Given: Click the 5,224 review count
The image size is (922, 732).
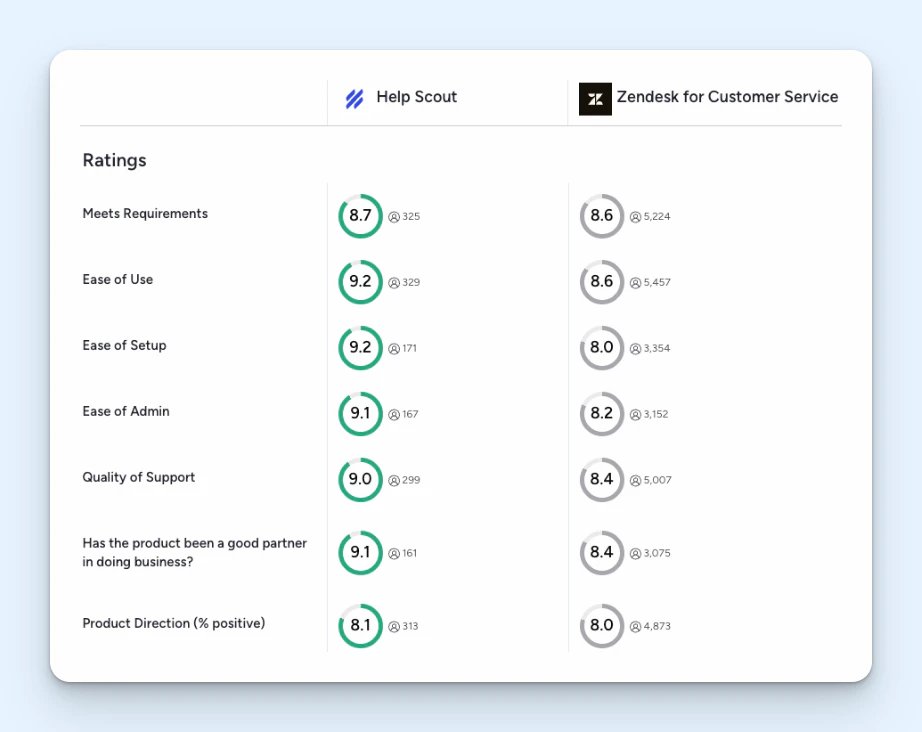Looking at the screenshot, I should (657, 216).
